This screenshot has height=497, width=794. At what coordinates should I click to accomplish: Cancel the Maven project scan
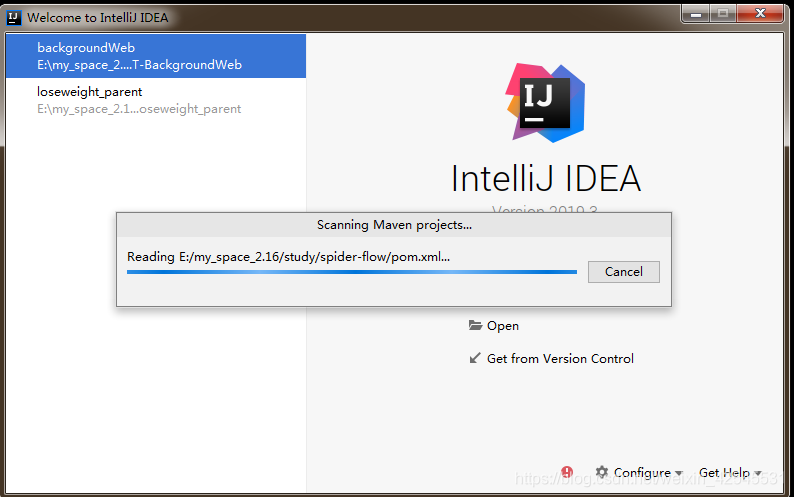click(623, 272)
